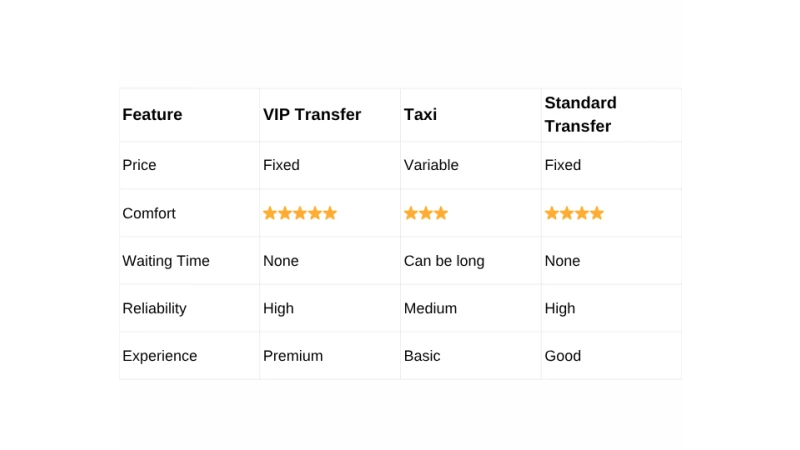Select the Price row label
This screenshot has width=800, height=450.
click(x=139, y=165)
